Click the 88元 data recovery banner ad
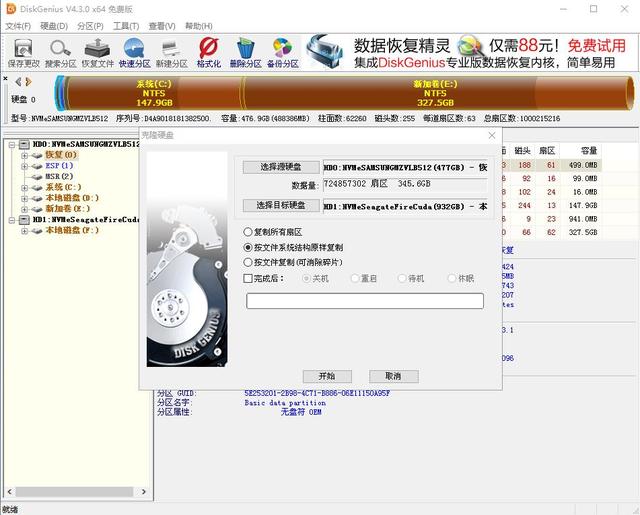 469,53
